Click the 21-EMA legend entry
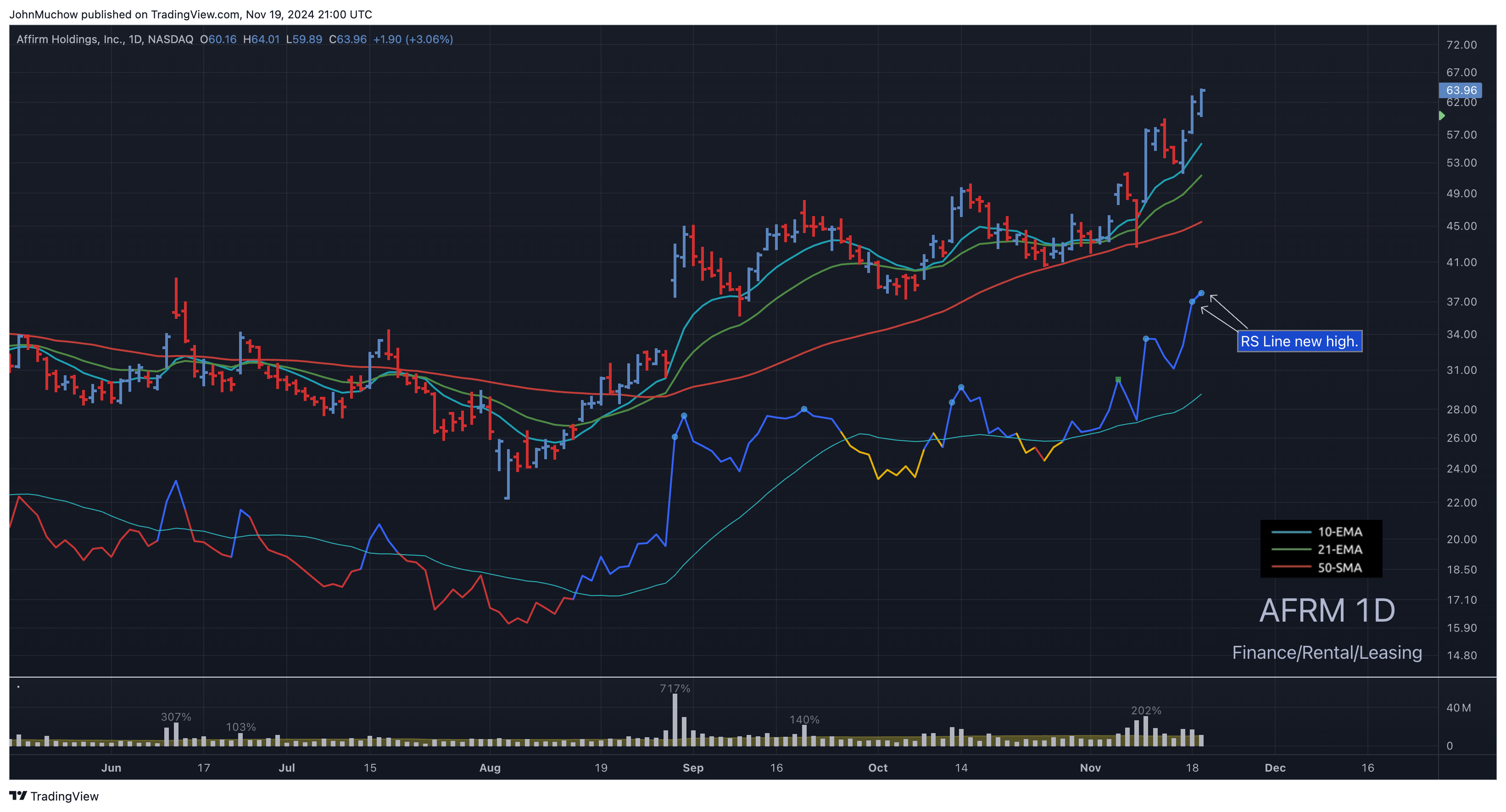Image resolution: width=1506 pixels, height=812 pixels. coord(1317,550)
